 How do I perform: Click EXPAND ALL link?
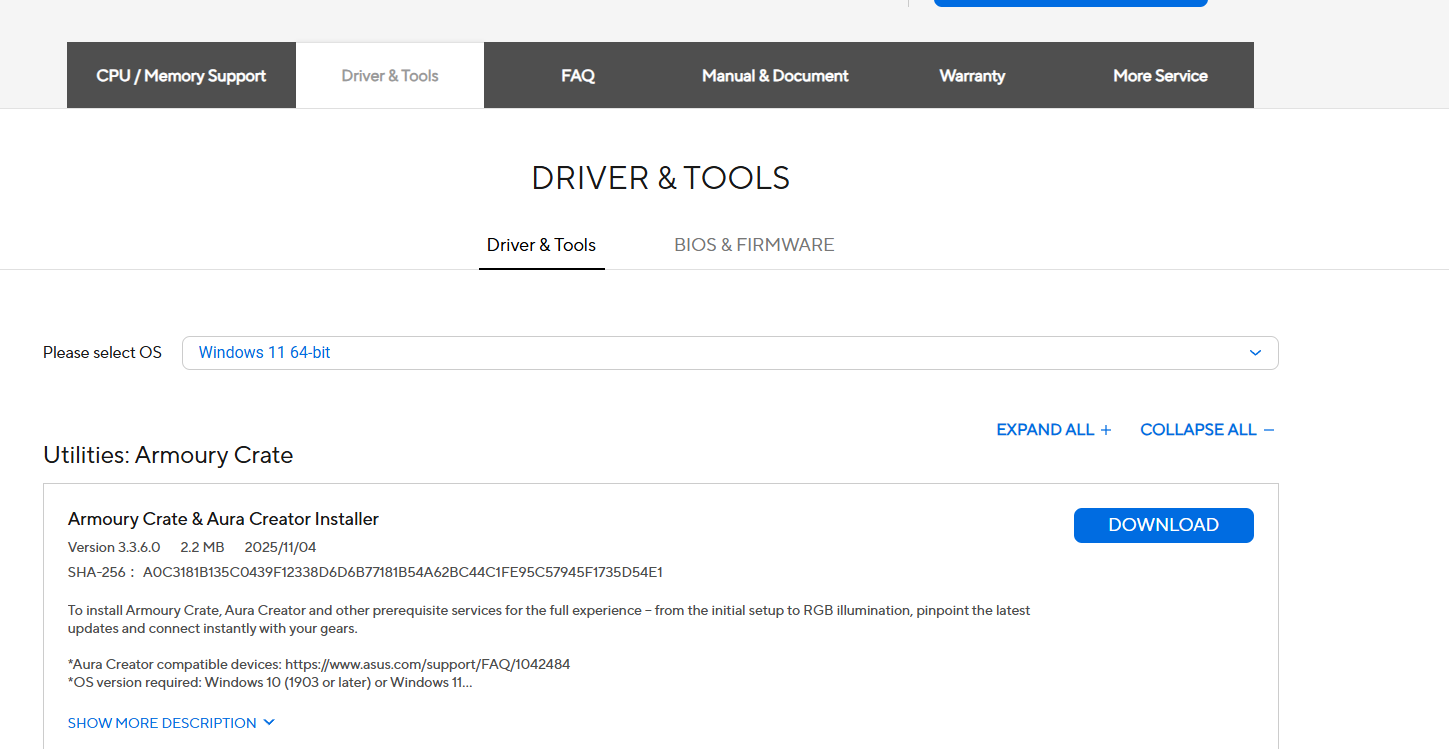(1054, 430)
